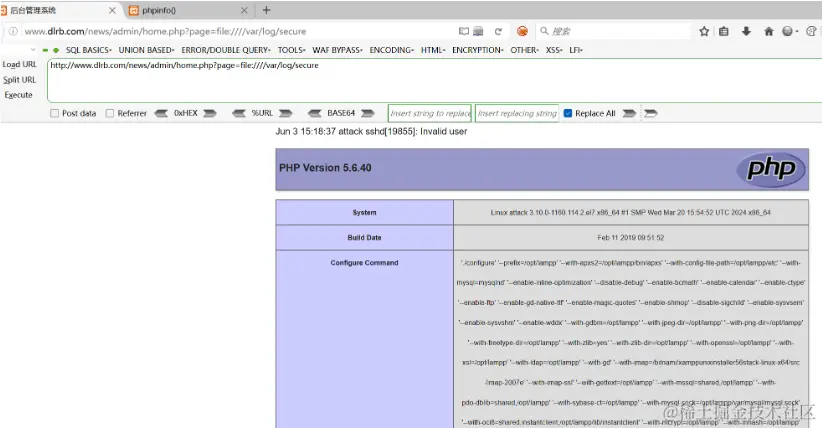Image resolution: width=822 pixels, height=428 pixels.
Task: Click browser address bar URL
Action: [x=166, y=31]
